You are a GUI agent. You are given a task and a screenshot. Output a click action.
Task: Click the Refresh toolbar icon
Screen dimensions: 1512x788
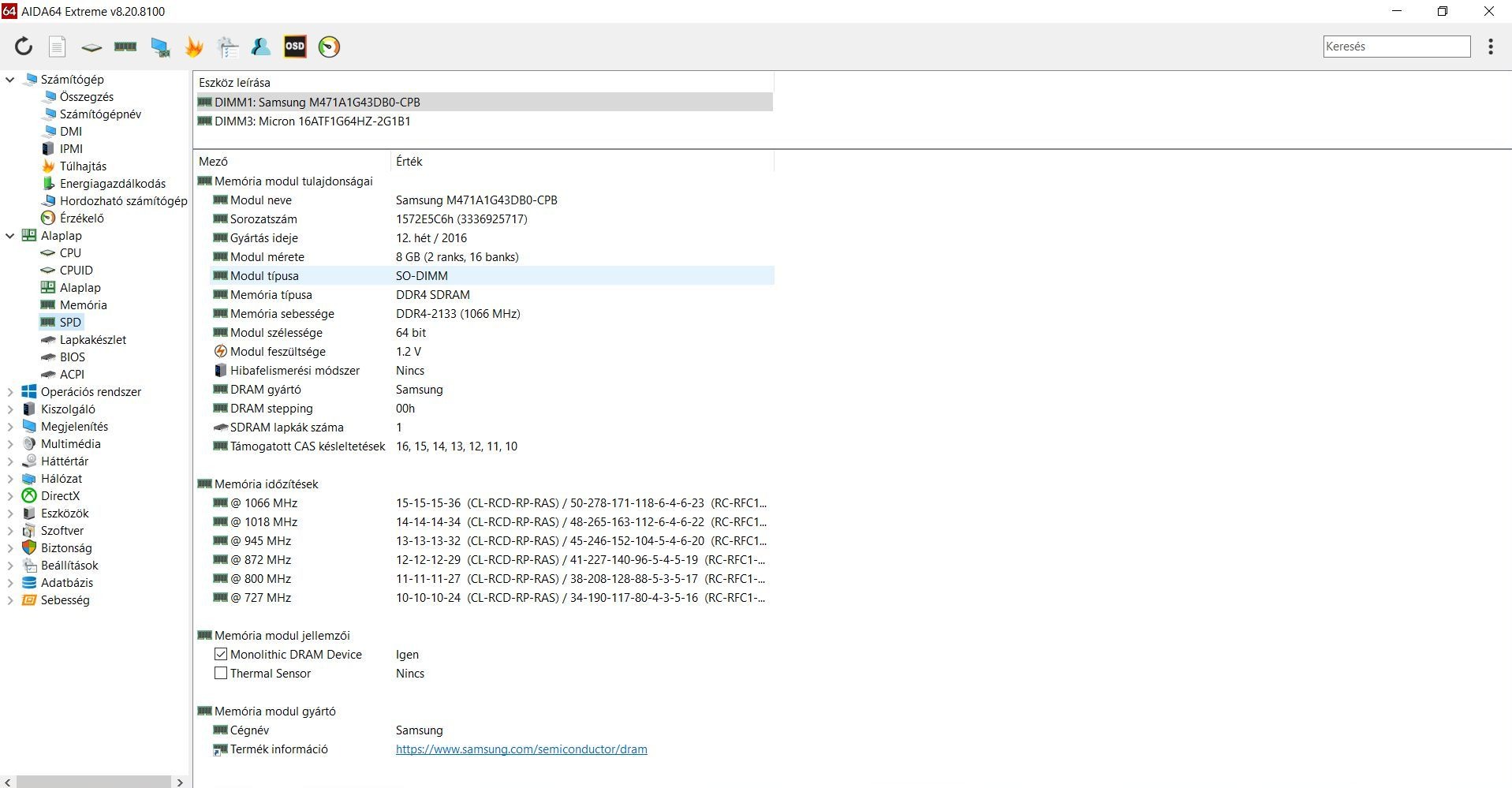24,47
